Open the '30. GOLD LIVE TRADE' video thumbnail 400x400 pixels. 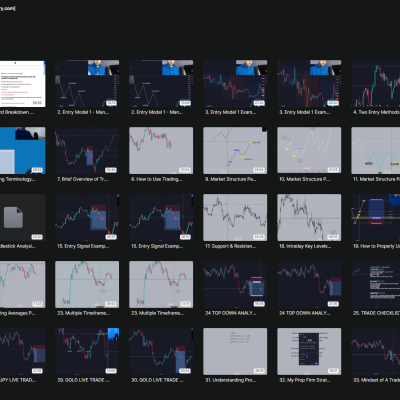pos(161,351)
